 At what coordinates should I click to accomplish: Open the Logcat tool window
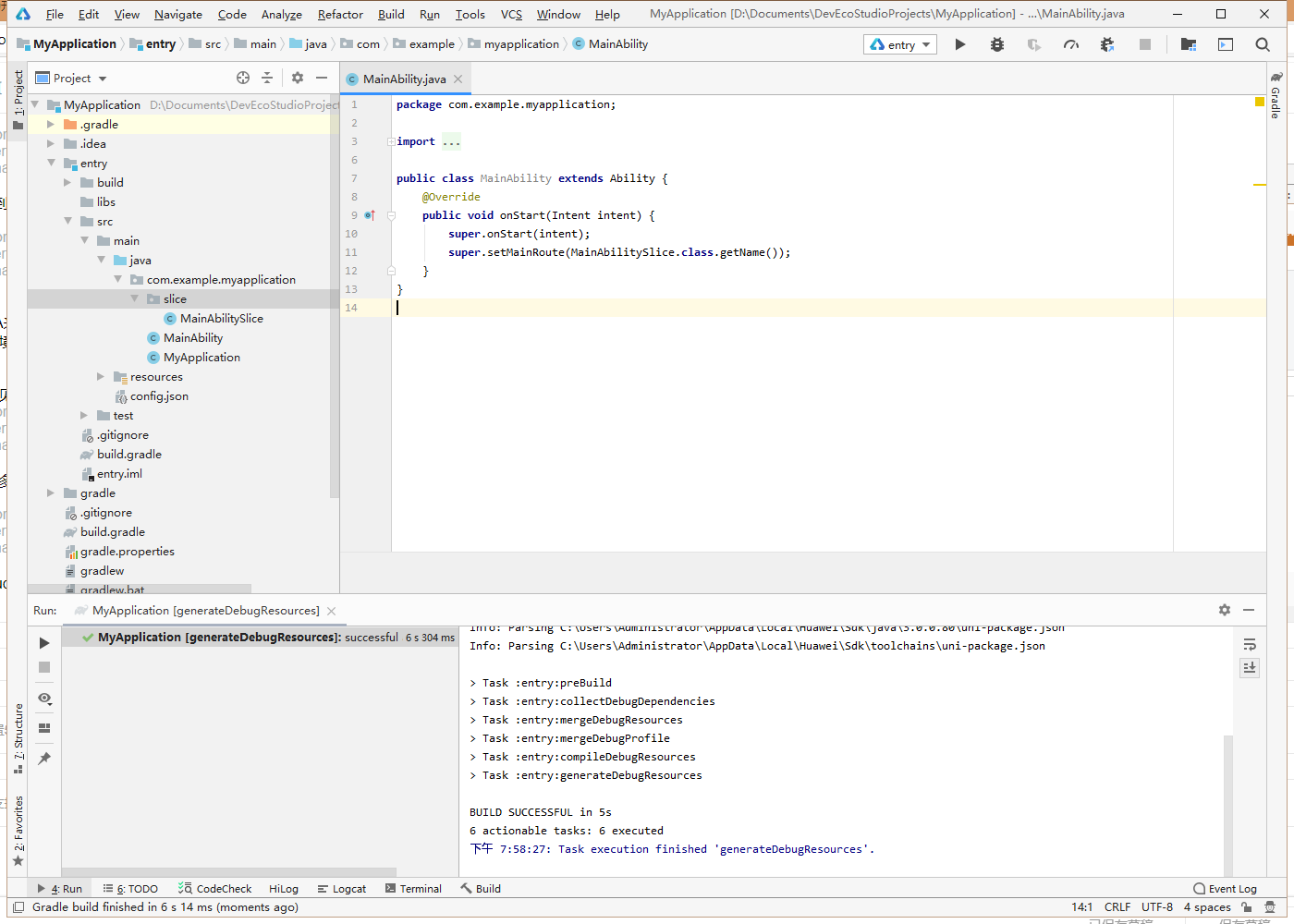click(342, 889)
